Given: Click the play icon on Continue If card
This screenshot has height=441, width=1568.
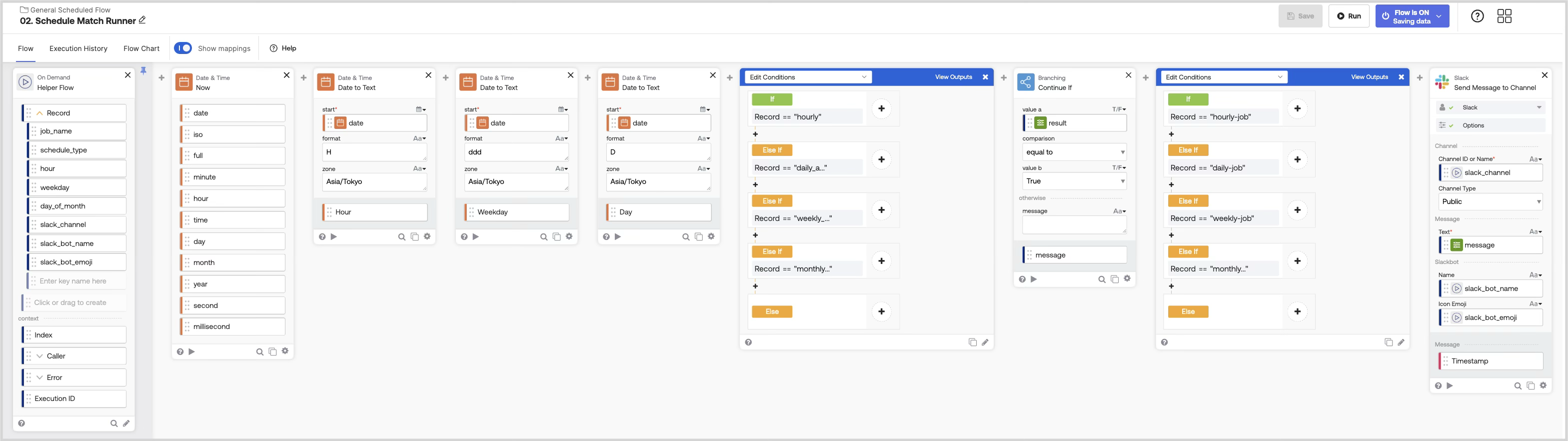Looking at the screenshot, I should click(x=1034, y=279).
